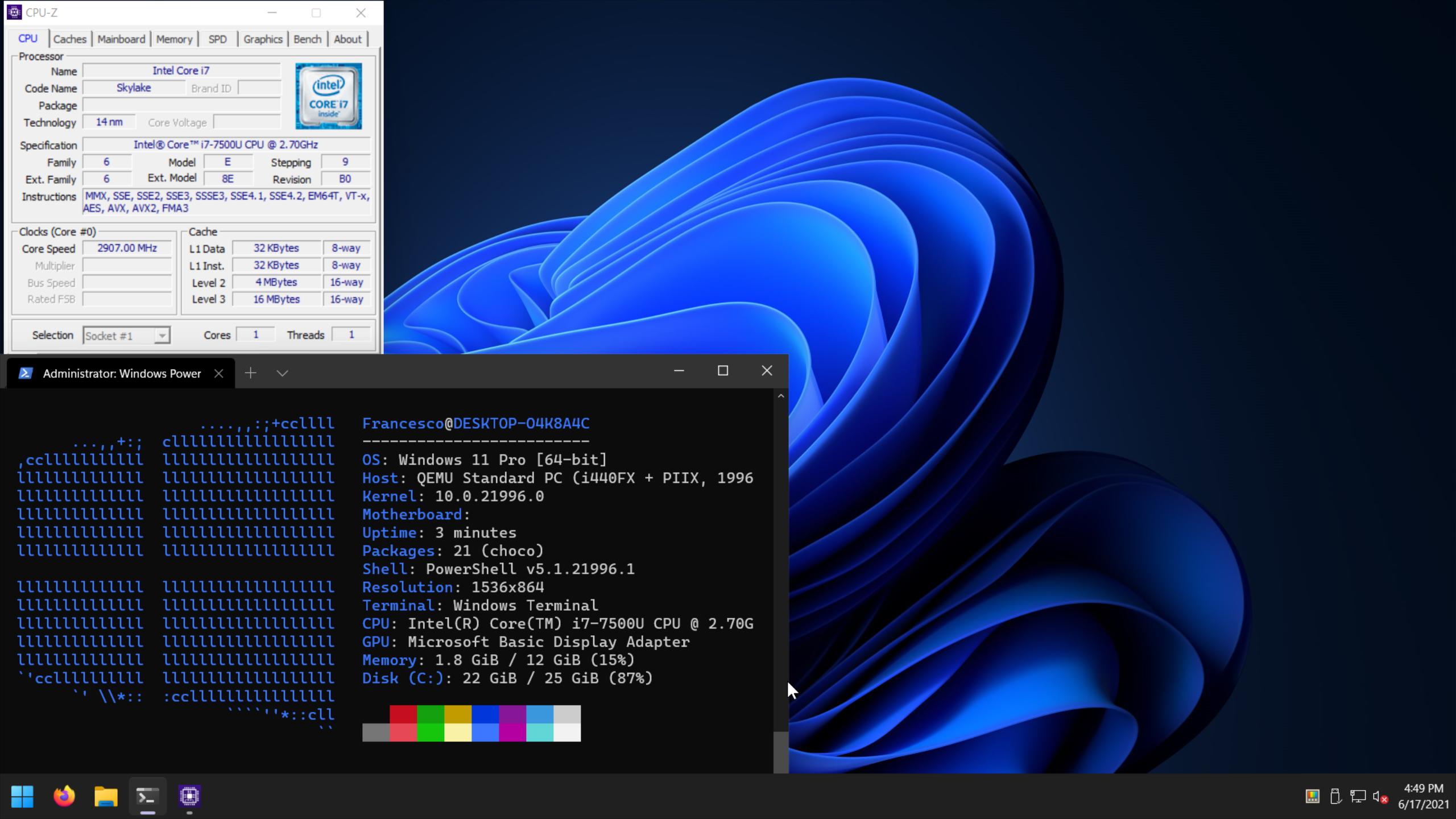1456x819 pixels.
Task: Click the taskbar clock and date
Action: tap(1423, 796)
